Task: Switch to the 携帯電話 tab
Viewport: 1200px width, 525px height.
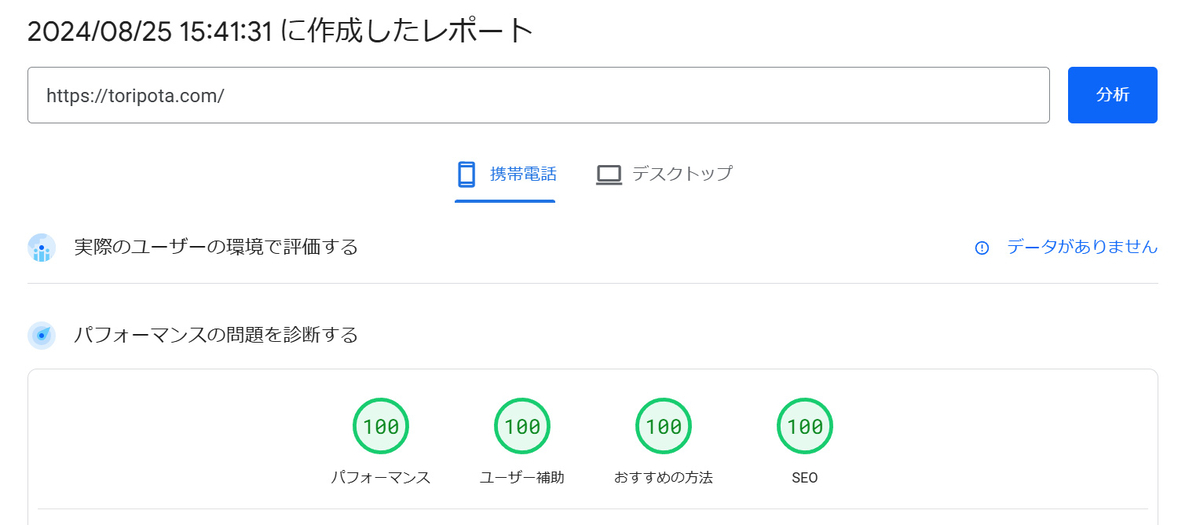Action: point(505,174)
